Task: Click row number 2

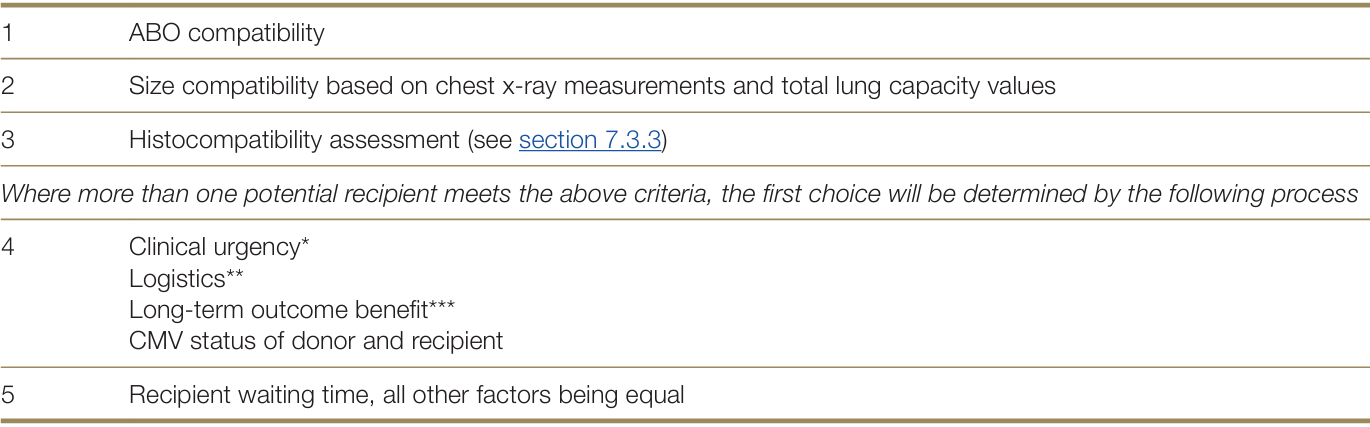Action: click(x=8, y=86)
